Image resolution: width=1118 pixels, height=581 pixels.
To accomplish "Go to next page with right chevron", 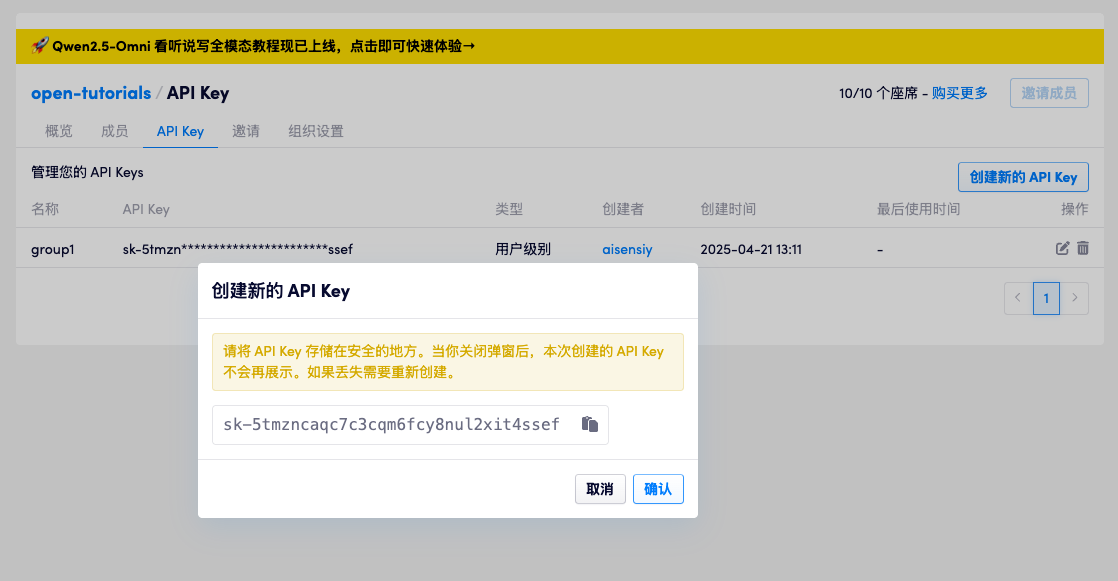I will coord(1075,298).
